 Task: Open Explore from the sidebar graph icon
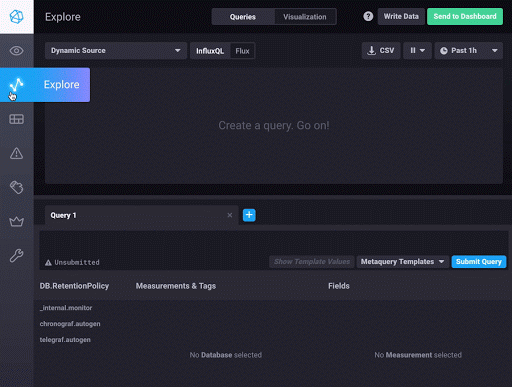point(16,85)
